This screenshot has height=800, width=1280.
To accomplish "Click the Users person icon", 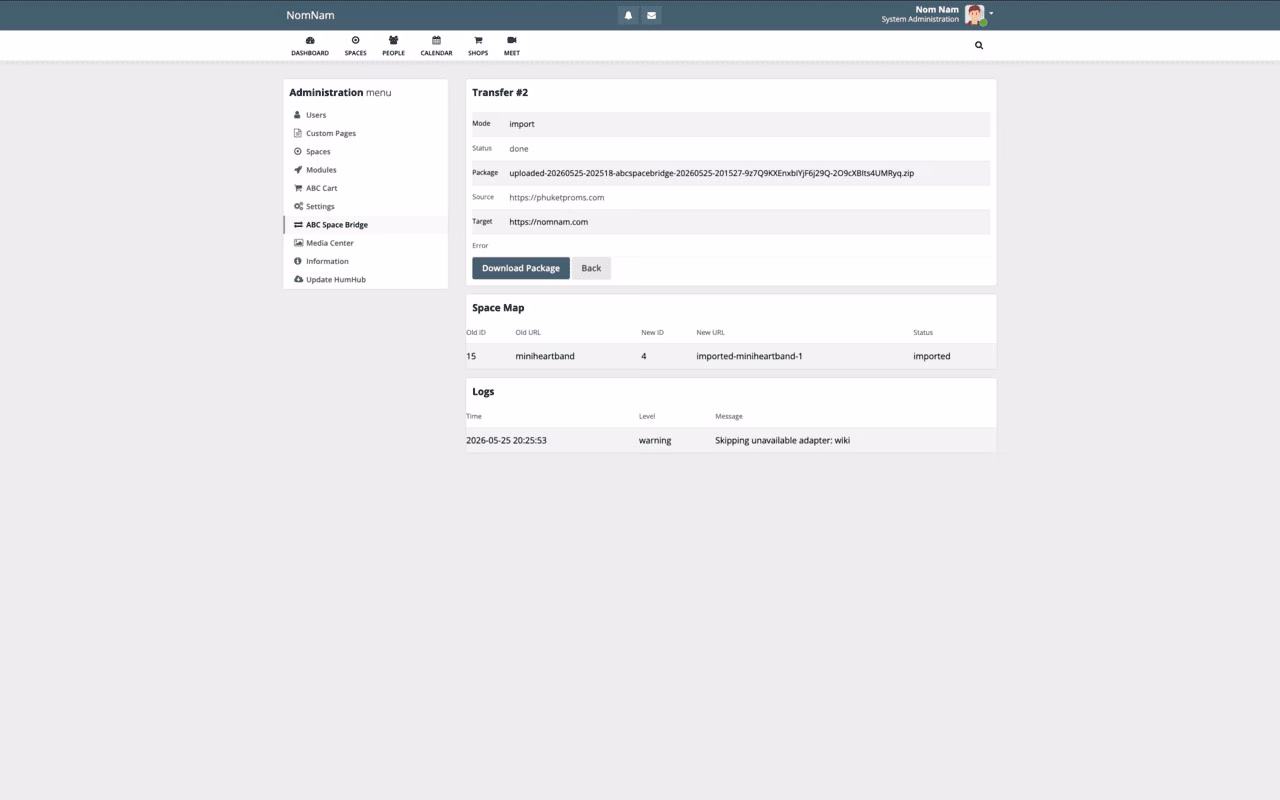I will 297,115.
